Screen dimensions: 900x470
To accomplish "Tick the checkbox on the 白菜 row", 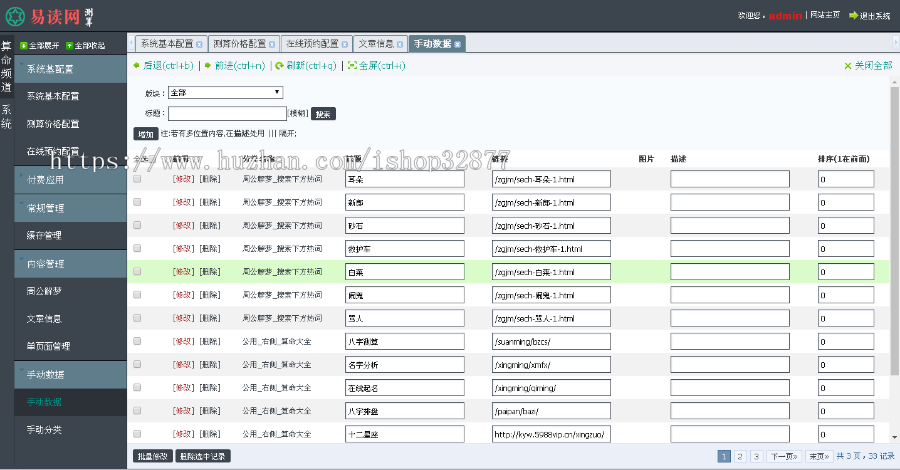I will click(x=137, y=271).
